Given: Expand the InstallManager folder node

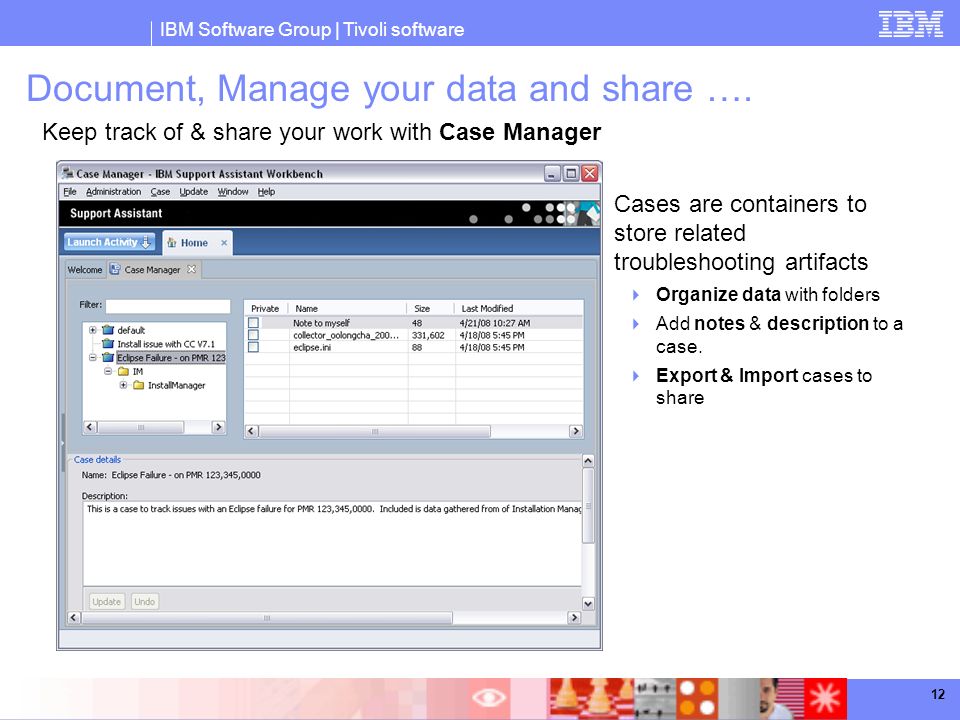Looking at the screenshot, I should [123, 385].
